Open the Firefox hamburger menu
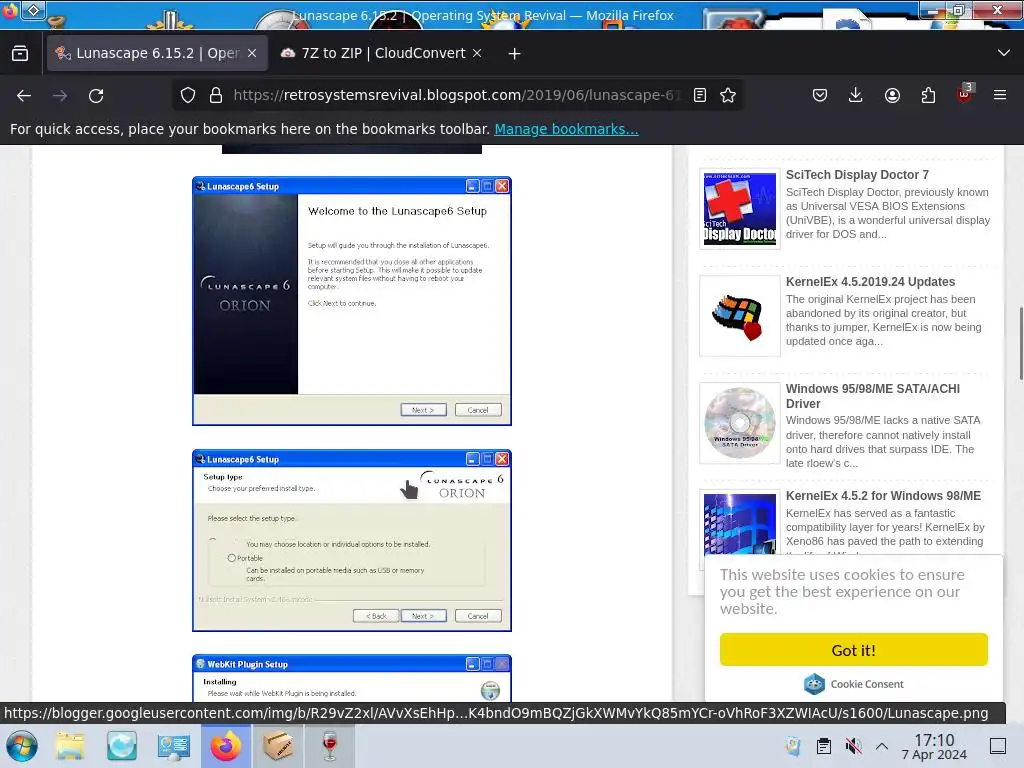The image size is (1024, 768). (1000, 95)
